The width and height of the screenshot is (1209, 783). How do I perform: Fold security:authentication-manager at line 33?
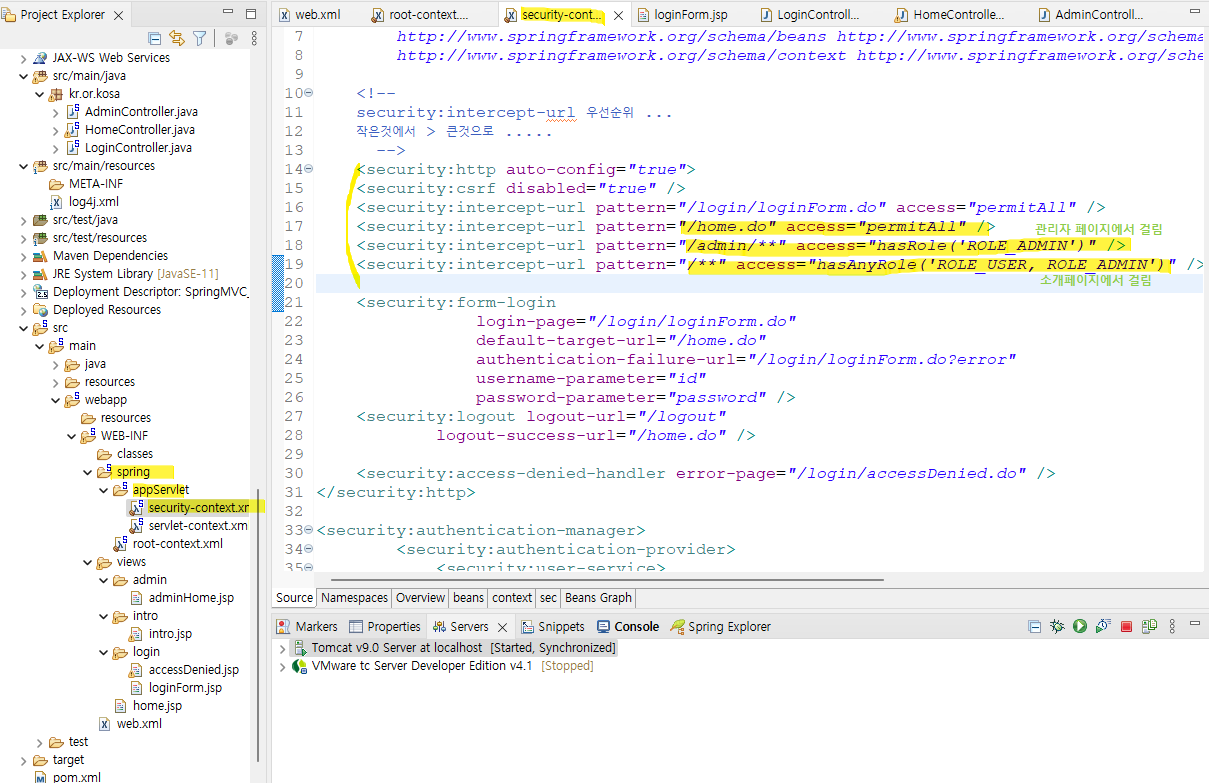[x=308, y=530]
